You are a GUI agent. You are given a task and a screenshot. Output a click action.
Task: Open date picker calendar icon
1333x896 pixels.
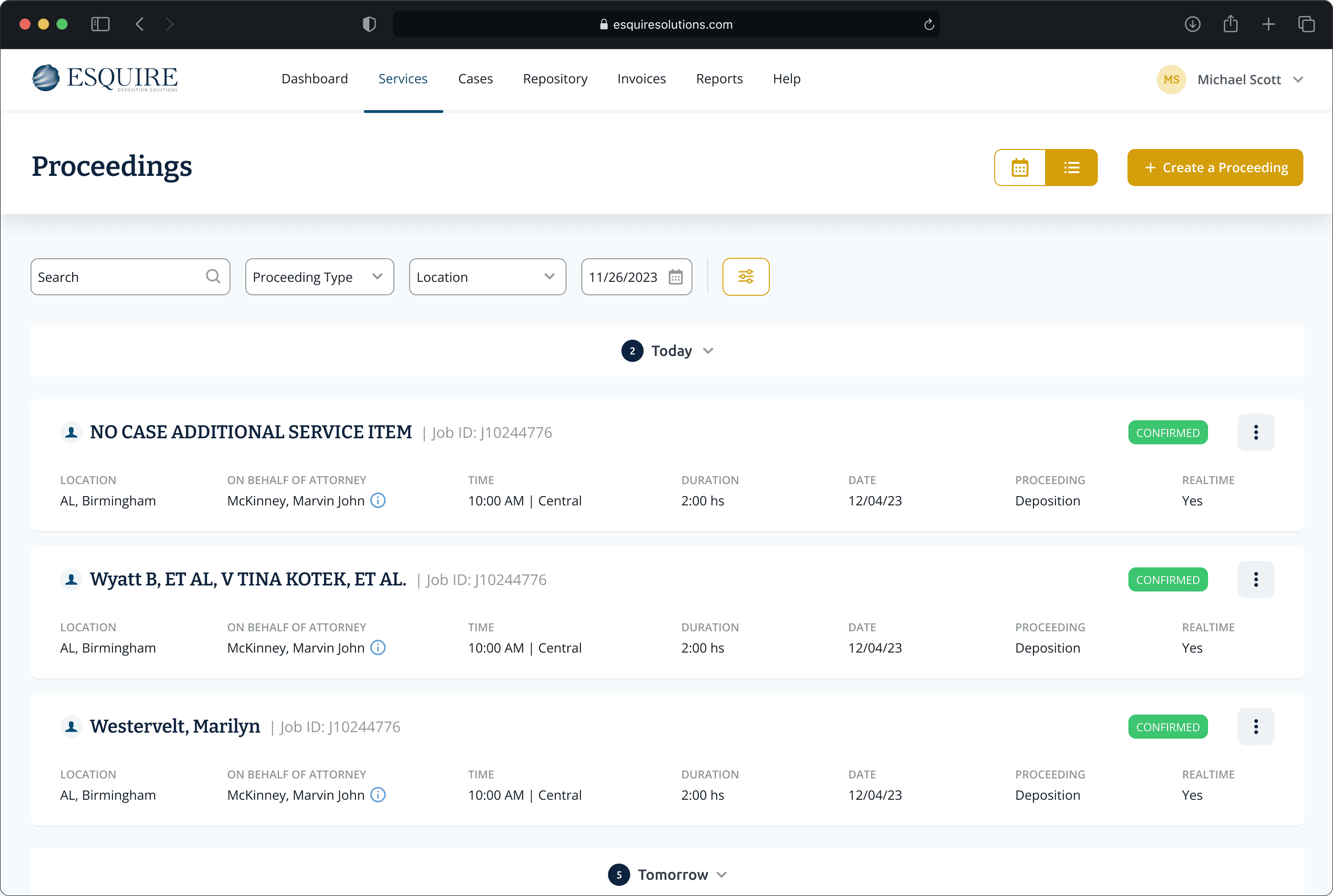click(675, 277)
